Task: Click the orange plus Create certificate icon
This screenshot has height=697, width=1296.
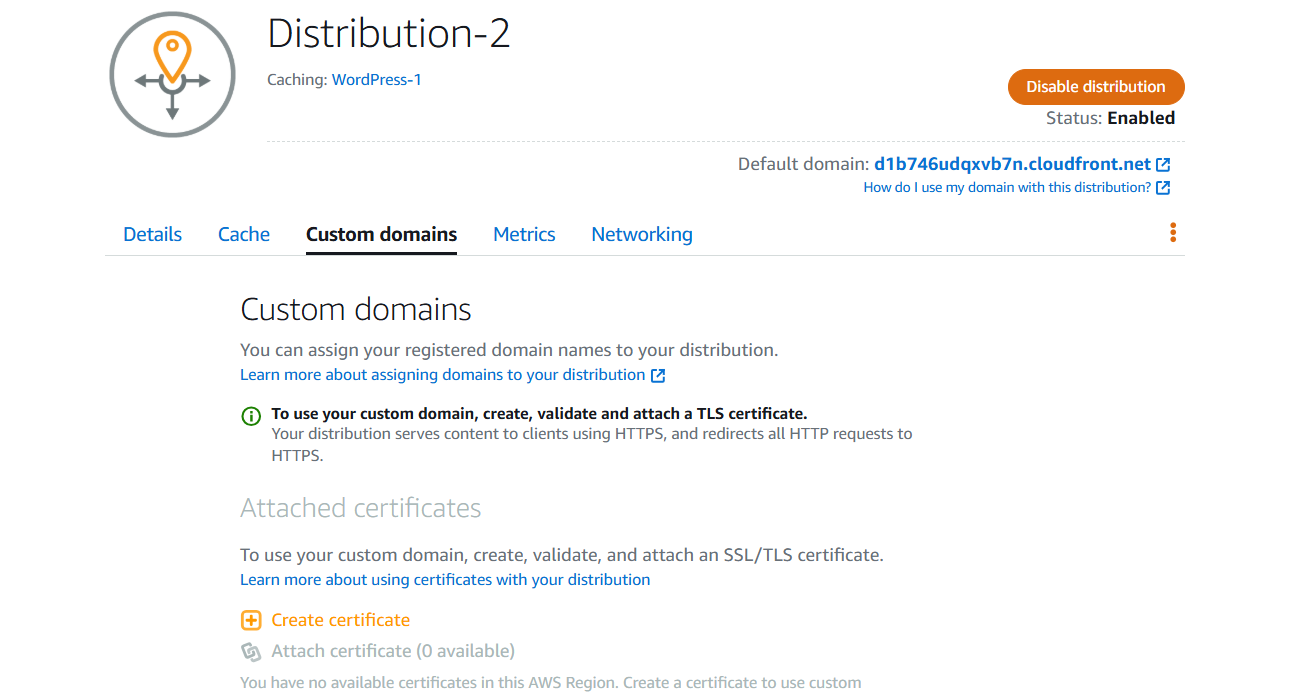Action: point(251,621)
